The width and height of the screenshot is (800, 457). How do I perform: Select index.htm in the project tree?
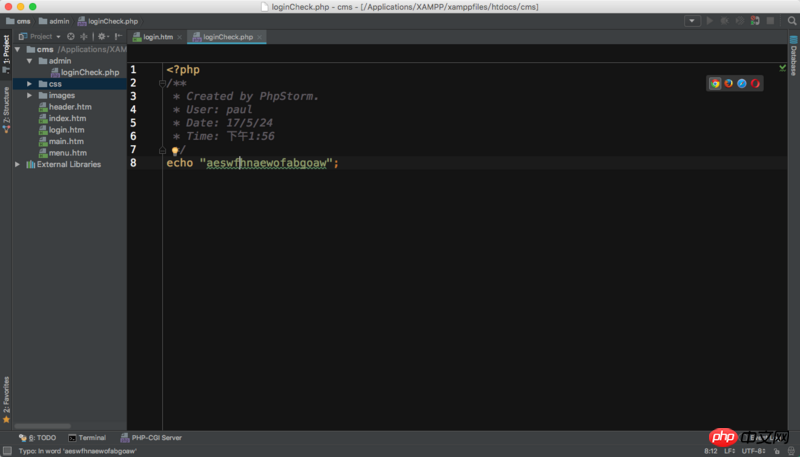66,119
